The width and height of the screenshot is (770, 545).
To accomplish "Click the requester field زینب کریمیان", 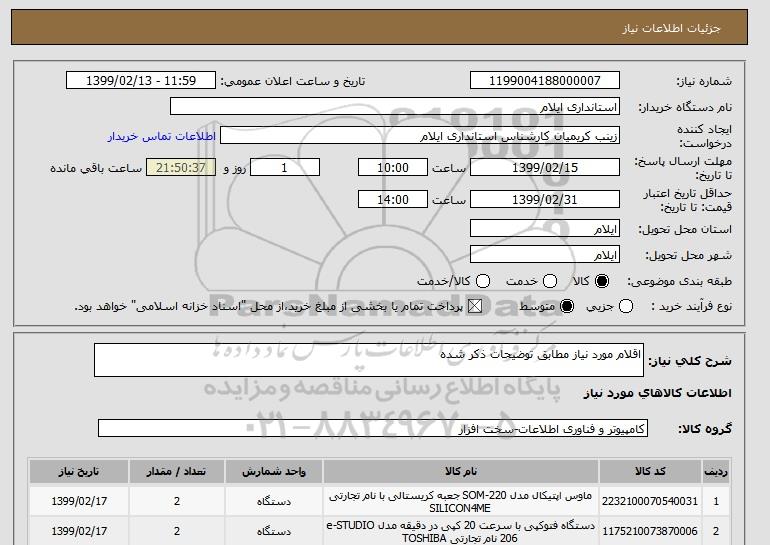I will [x=420, y=136].
